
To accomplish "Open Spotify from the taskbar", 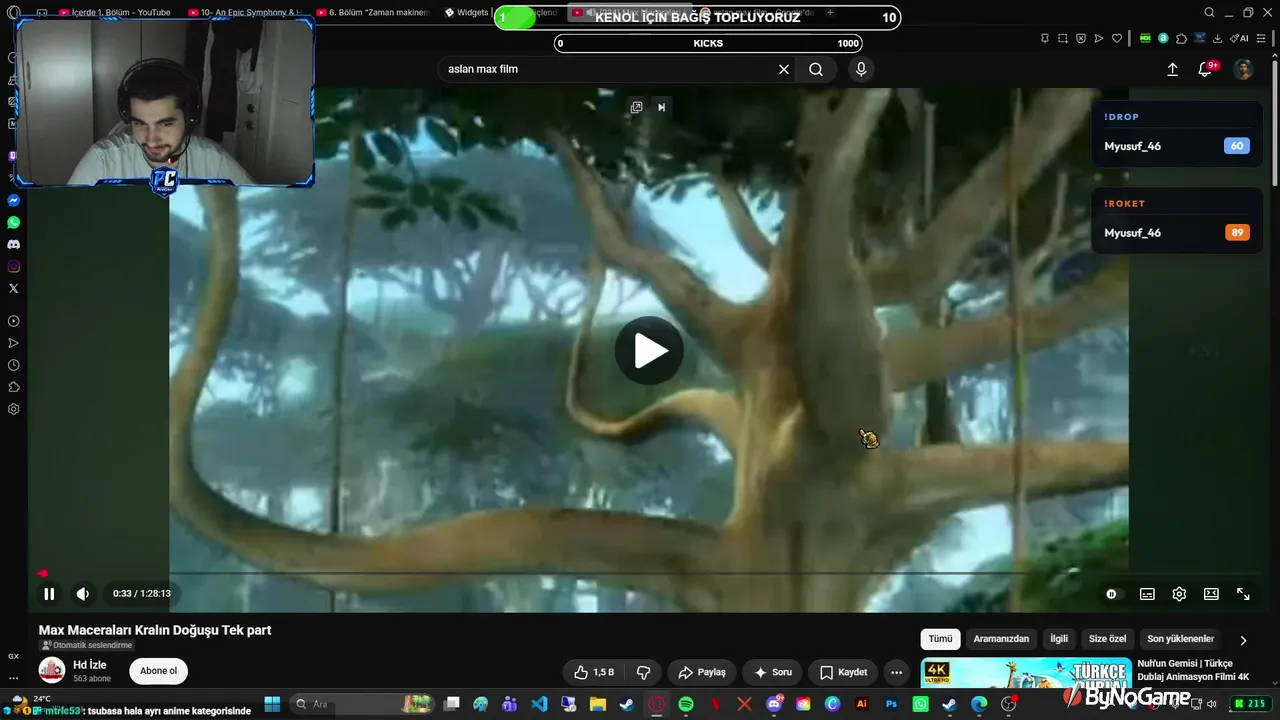I will pos(686,704).
